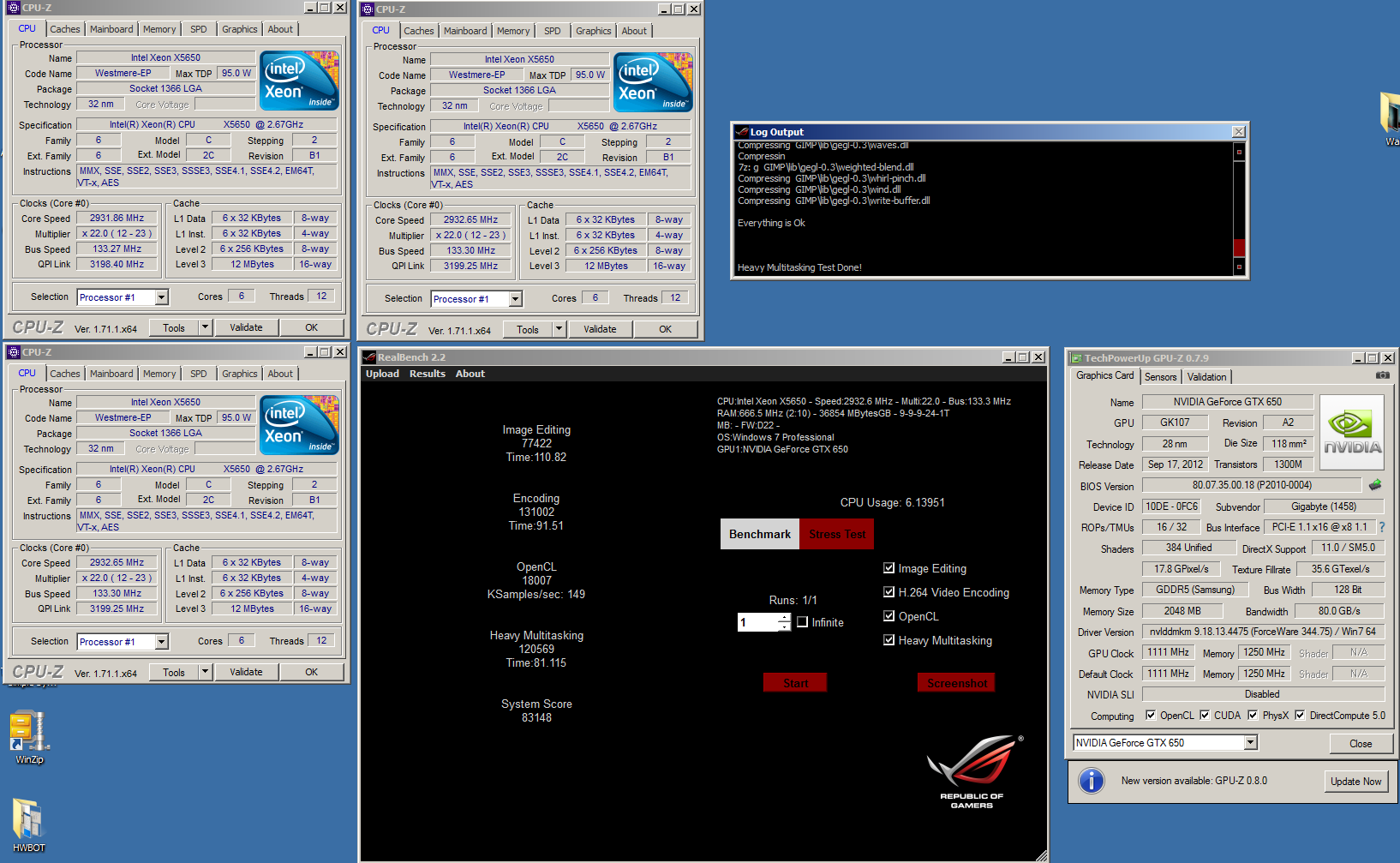This screenshot has height=863, width=1400.
Task: Click the GPU-Z title bar icon
Action: coord(1075,358)
